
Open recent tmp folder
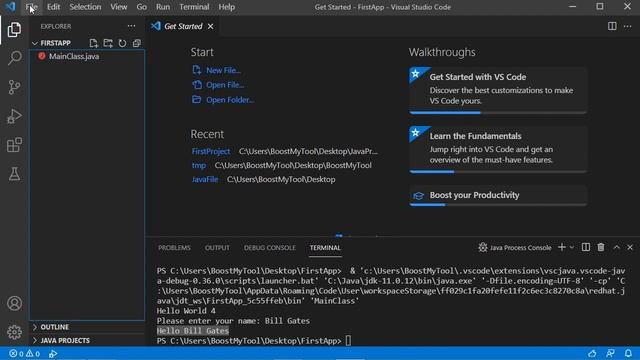pos(199,165)
